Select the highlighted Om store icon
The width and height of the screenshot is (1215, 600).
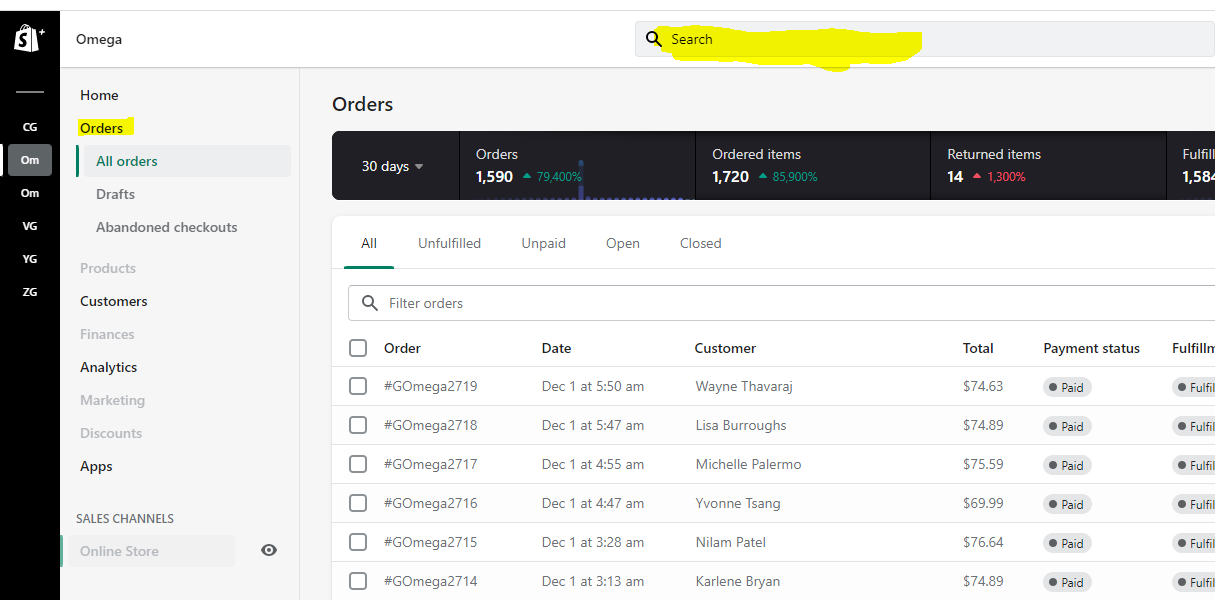click(30, 160)
